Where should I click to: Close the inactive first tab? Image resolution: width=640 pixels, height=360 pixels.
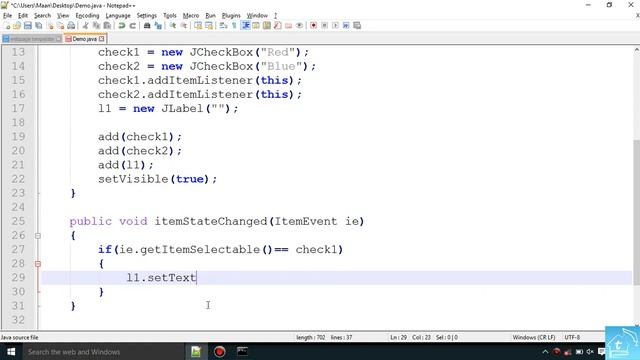click(59, 39)
